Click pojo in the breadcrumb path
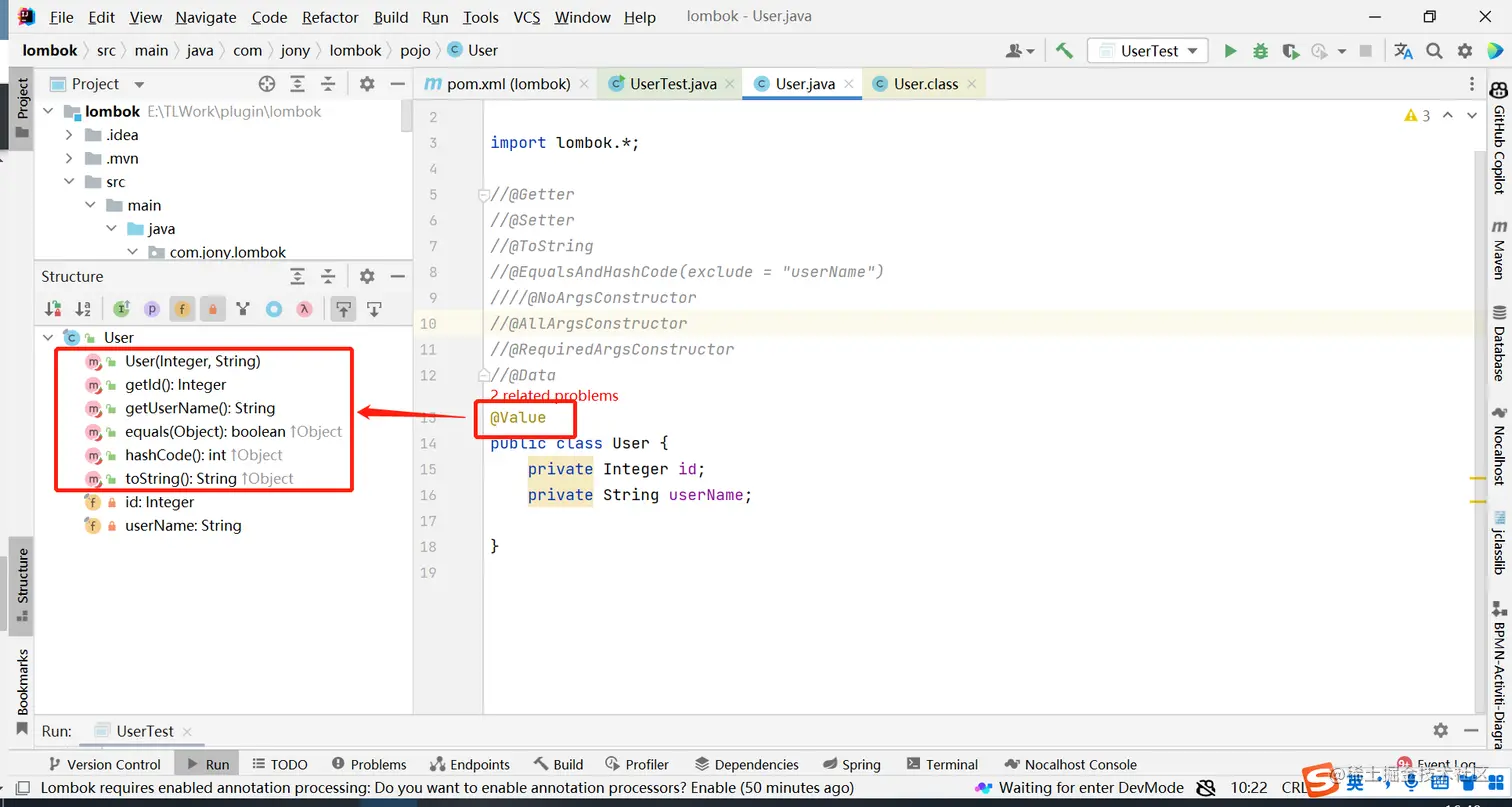This screenshot has width=1512, height=807. 415,50
